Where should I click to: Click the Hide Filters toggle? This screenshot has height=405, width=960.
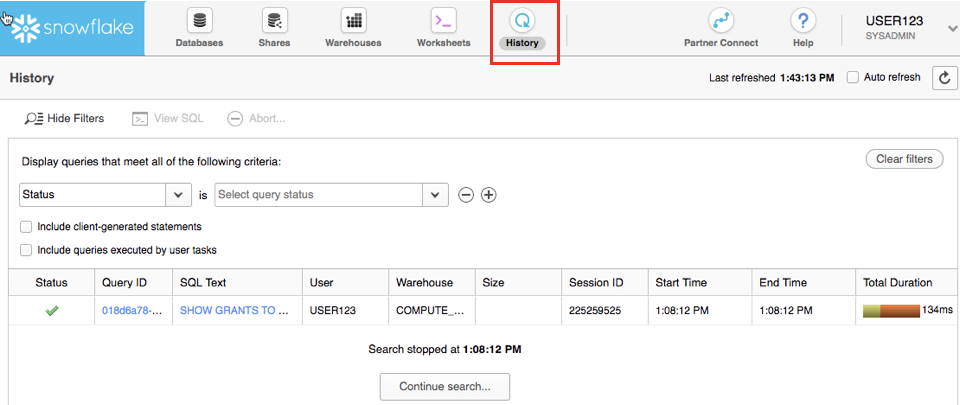(65, 118)
